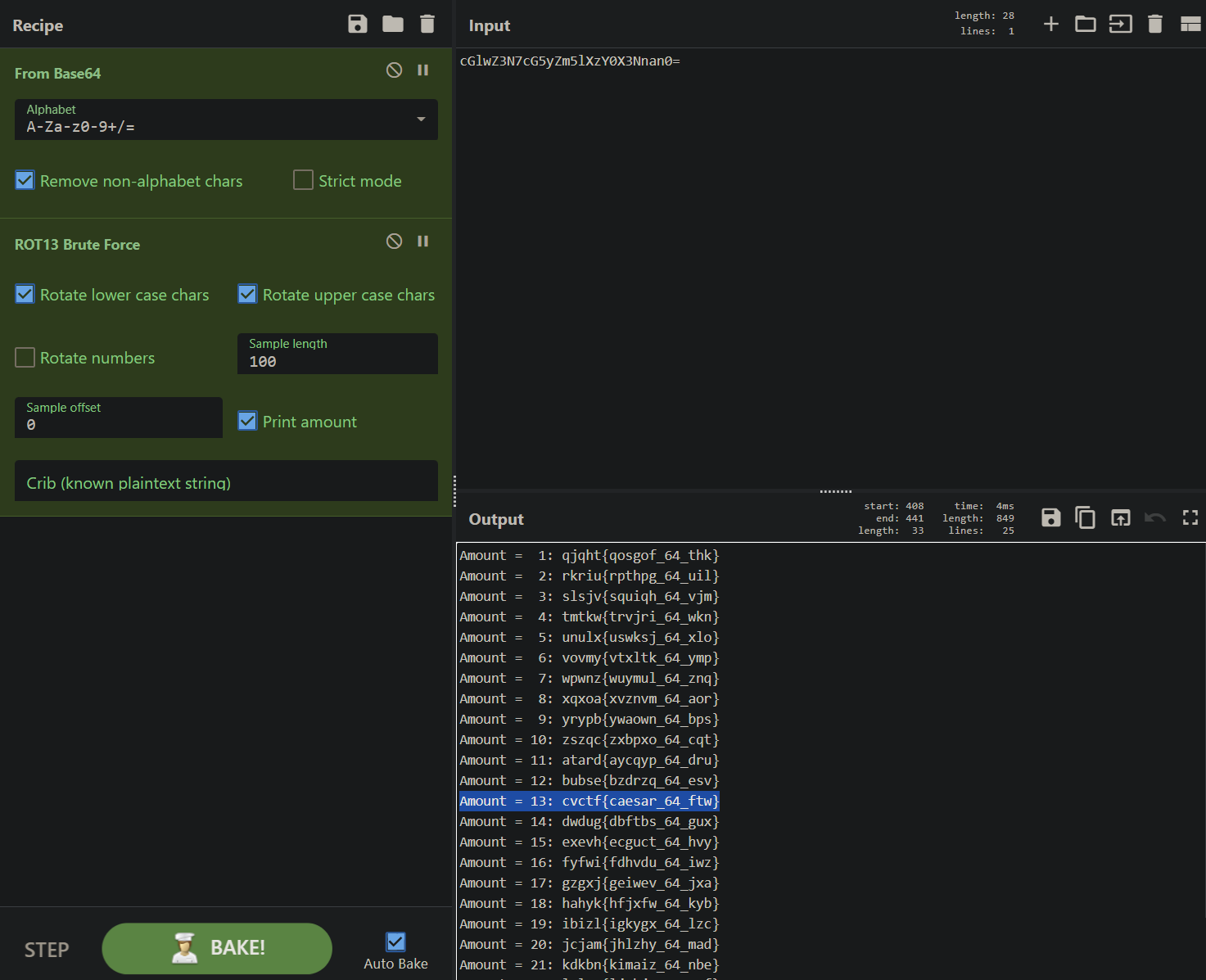Select the Amount = 13 output line
This screenshot has width=1206, height=980.
click(589, 801)
